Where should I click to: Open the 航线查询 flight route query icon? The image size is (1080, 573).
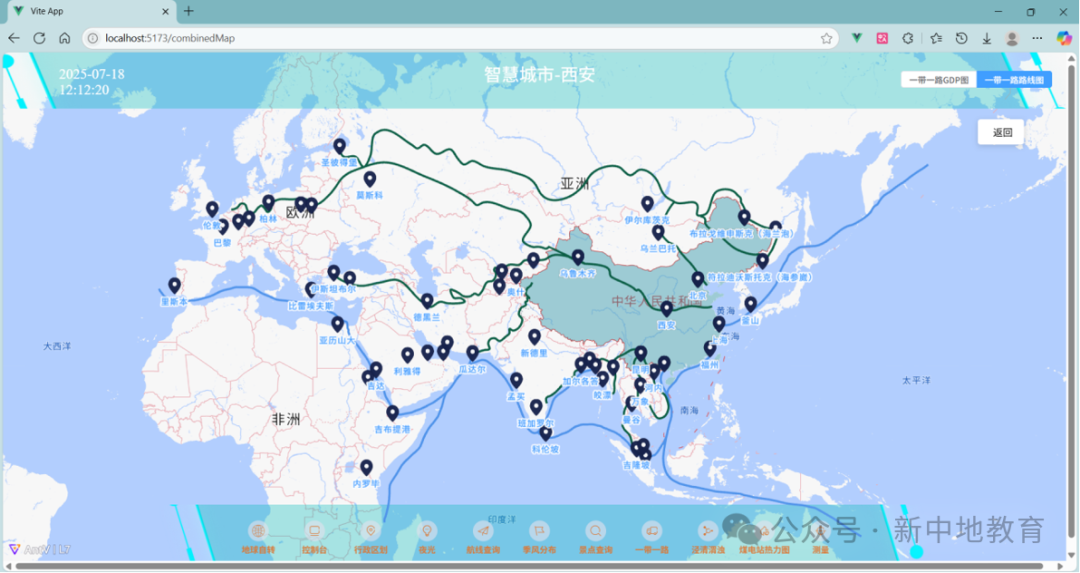point(483,531)
